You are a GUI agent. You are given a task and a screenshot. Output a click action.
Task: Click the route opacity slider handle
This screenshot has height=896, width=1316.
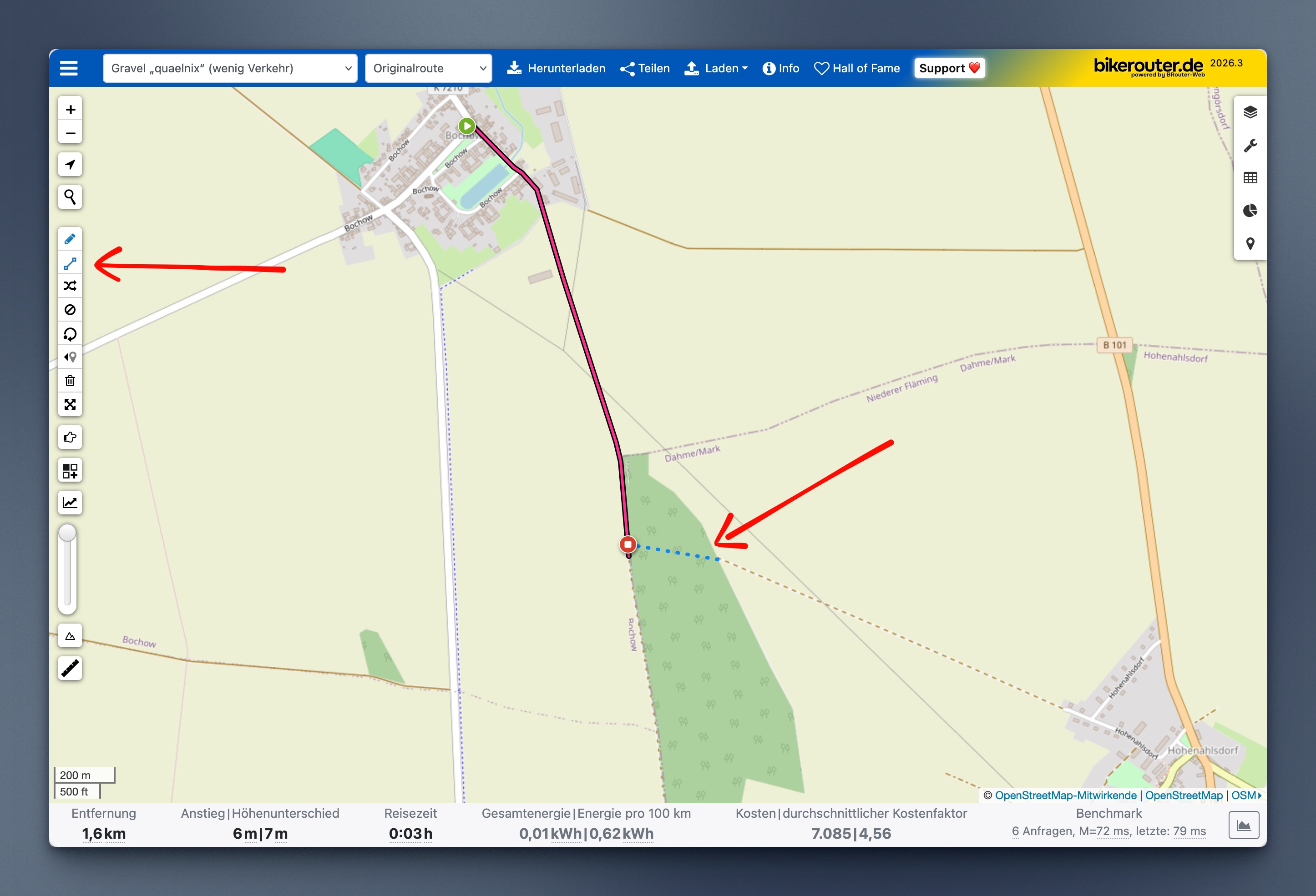67,533
